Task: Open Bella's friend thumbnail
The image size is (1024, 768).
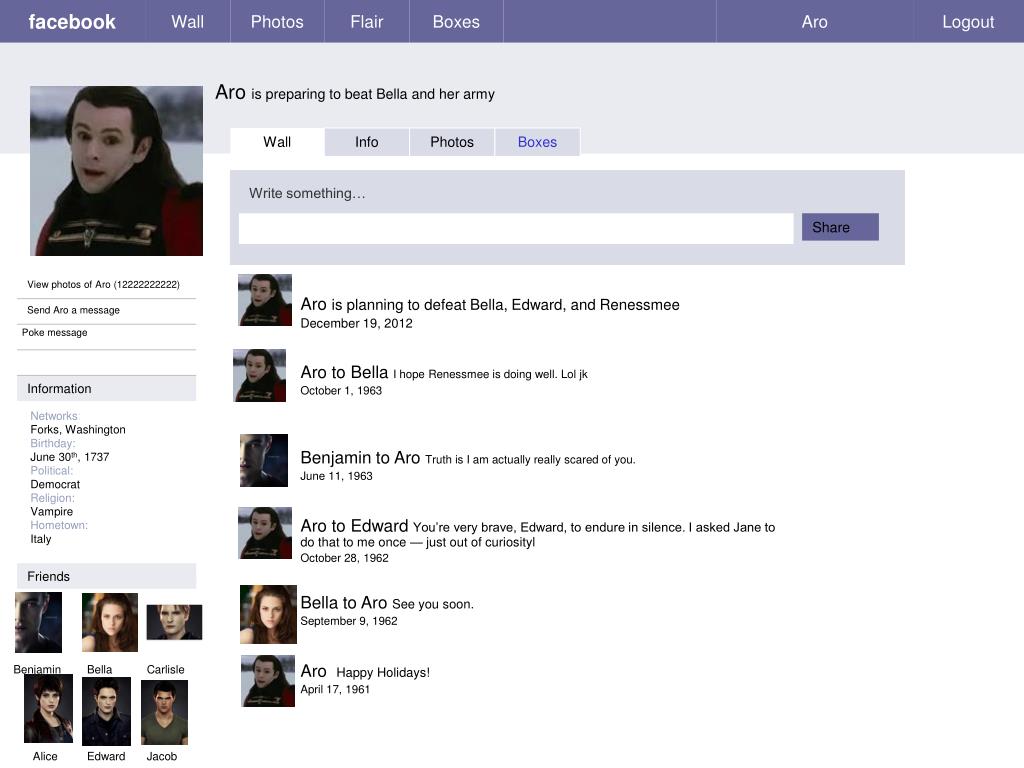Action: (x=110, y=622)
